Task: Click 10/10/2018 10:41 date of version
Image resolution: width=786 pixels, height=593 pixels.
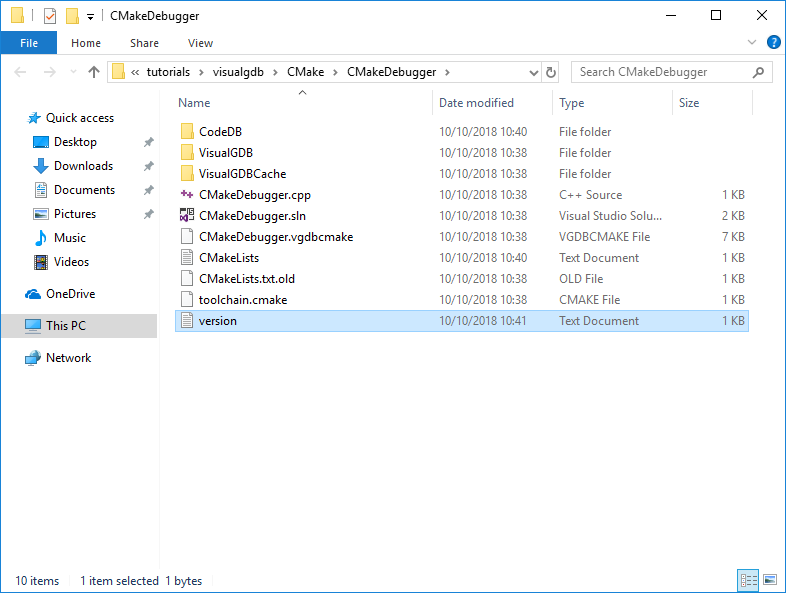Action: (x=483, y=321)
